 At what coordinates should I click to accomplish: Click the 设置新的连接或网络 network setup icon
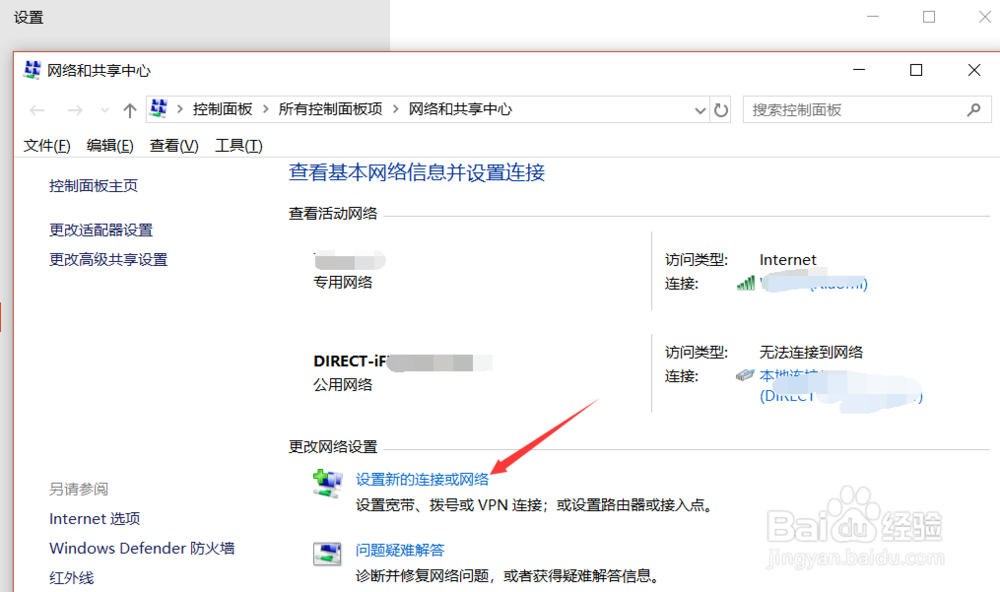(328, 483)
